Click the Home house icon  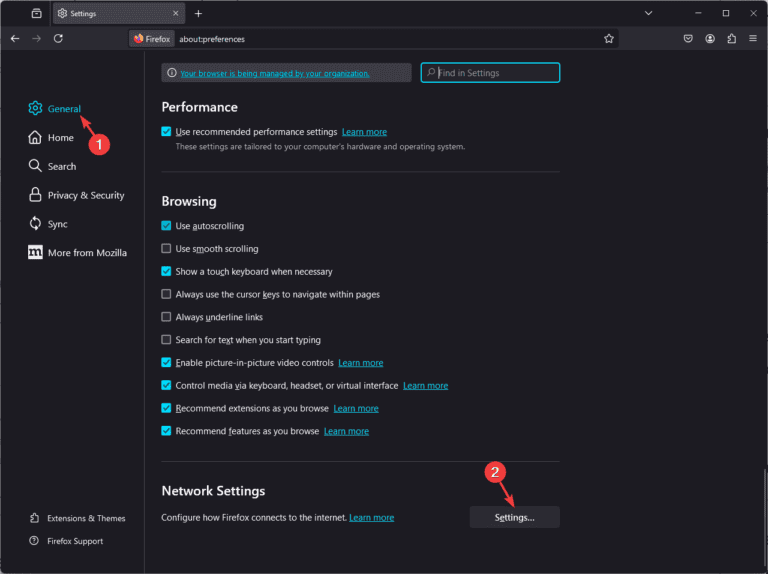click(x=35, y=138)
